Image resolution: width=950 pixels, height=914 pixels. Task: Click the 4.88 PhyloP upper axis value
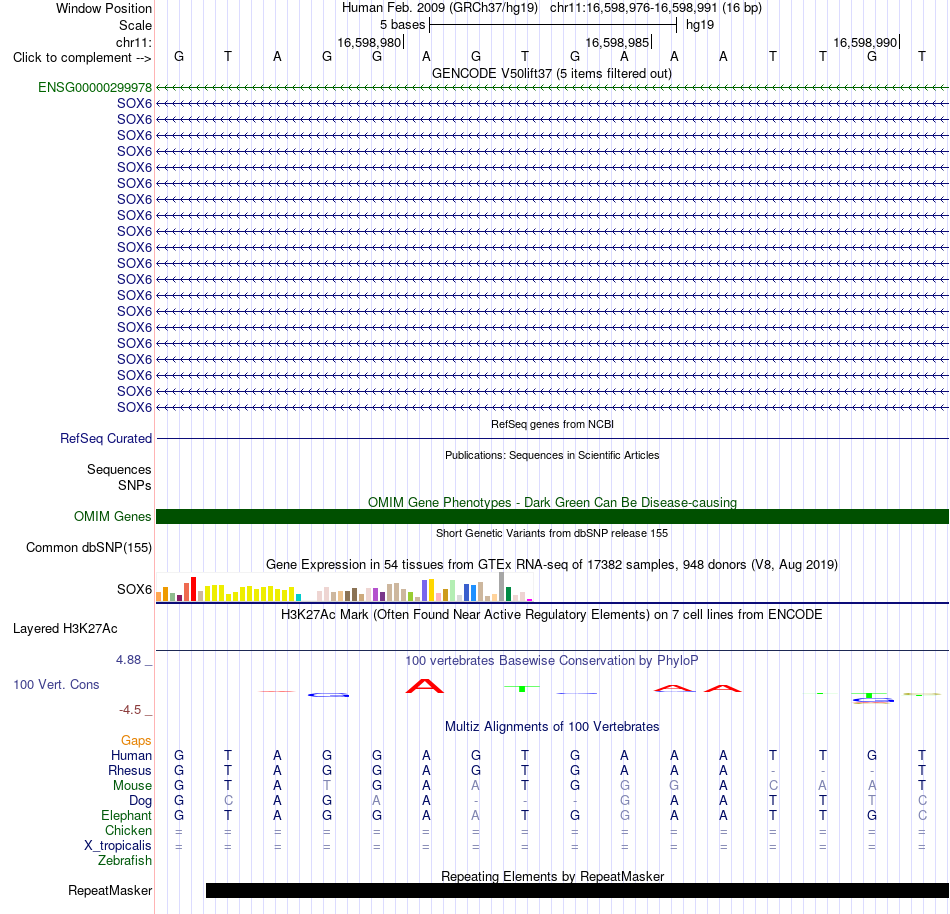(x=128, y=660)
